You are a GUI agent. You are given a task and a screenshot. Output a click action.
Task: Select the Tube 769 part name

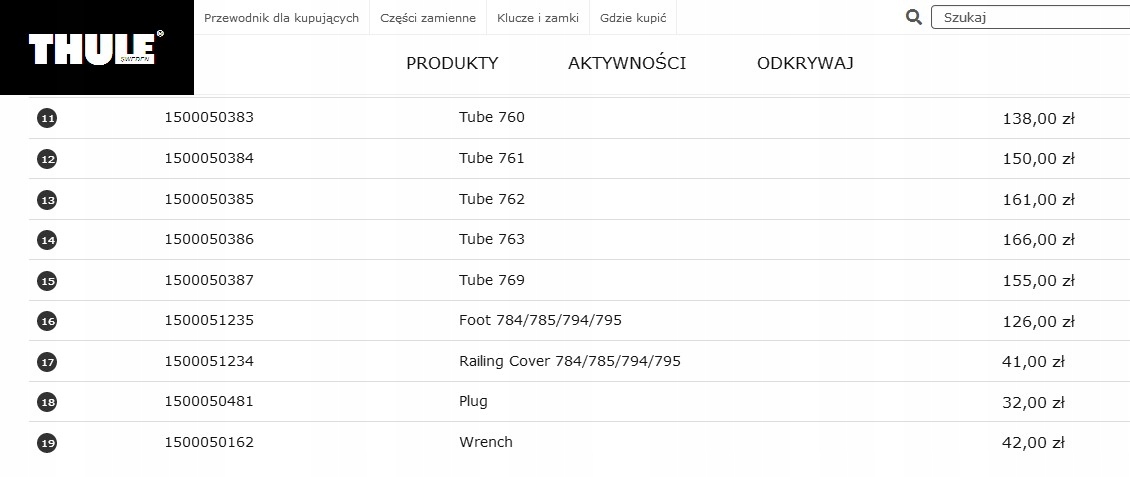[x=492, y=280]
